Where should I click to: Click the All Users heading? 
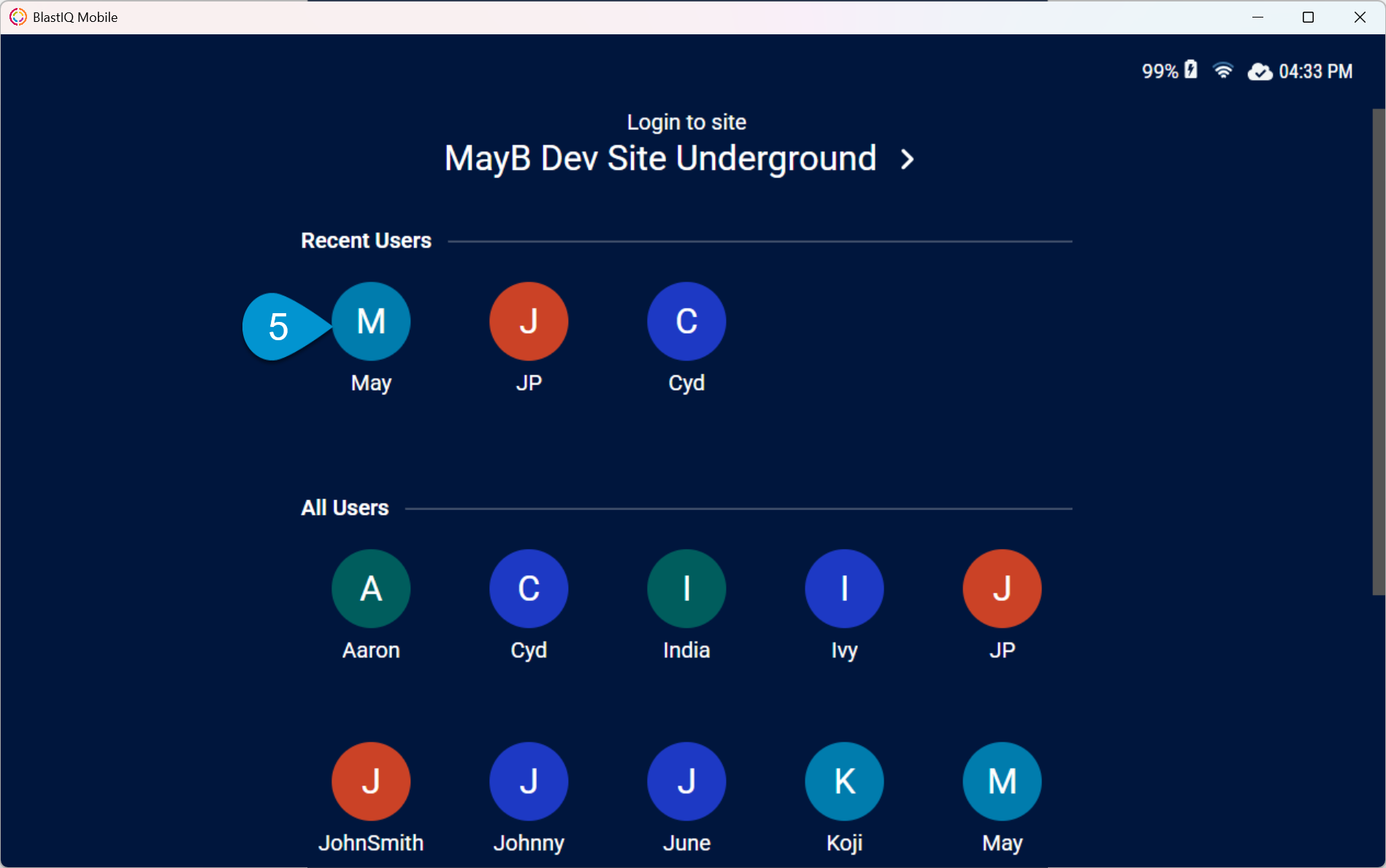coord(345,507)
